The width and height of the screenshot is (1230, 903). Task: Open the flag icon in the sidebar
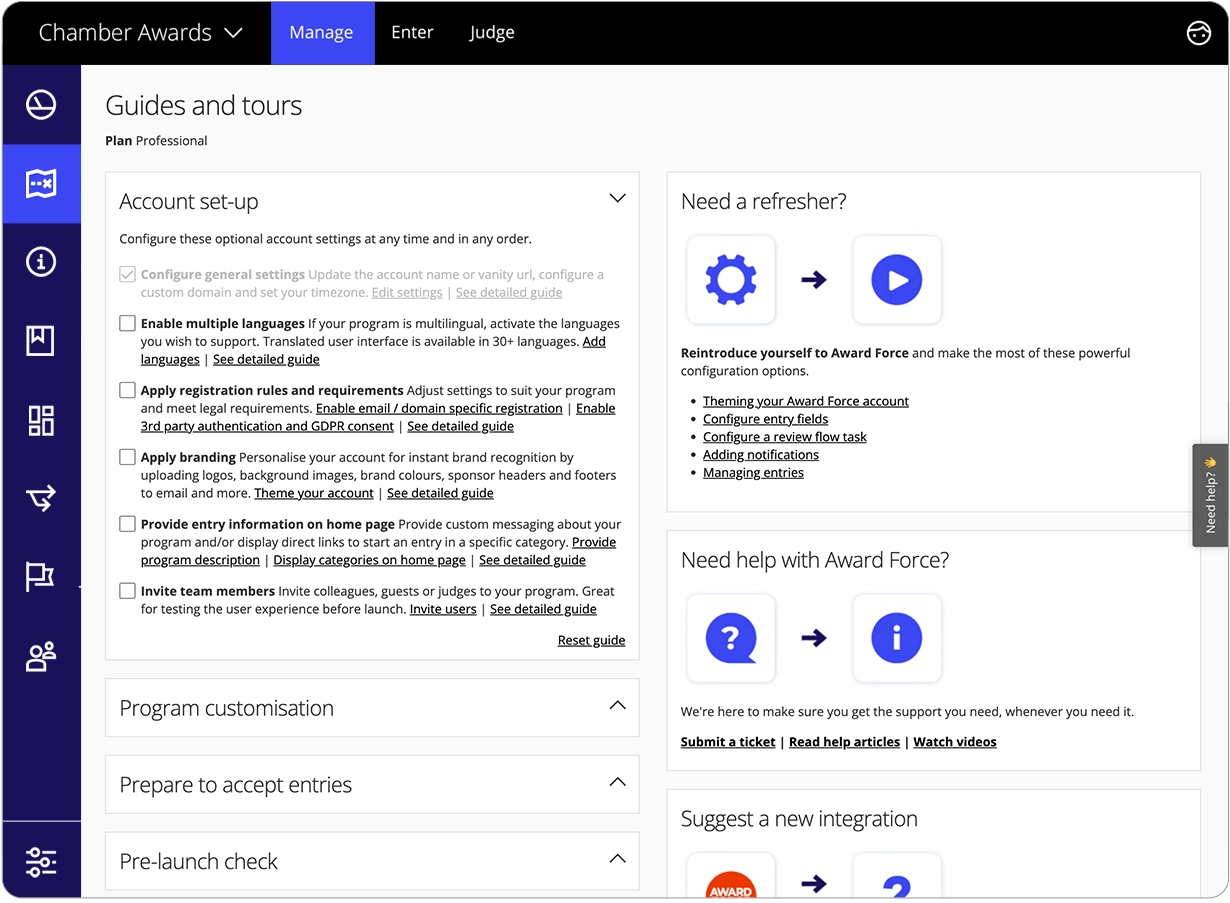40,576
